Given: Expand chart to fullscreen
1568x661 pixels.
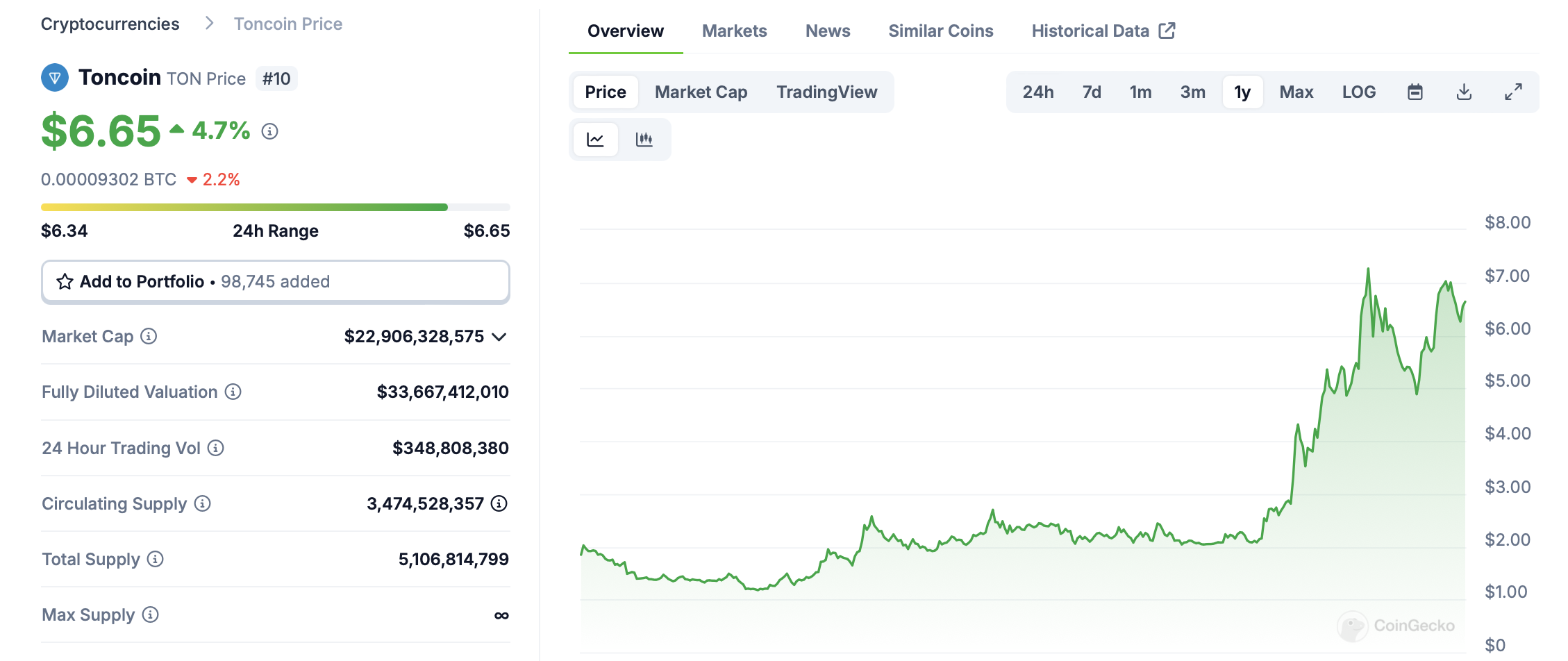Looking at the screenshot, I should [x=1513, y=92].
